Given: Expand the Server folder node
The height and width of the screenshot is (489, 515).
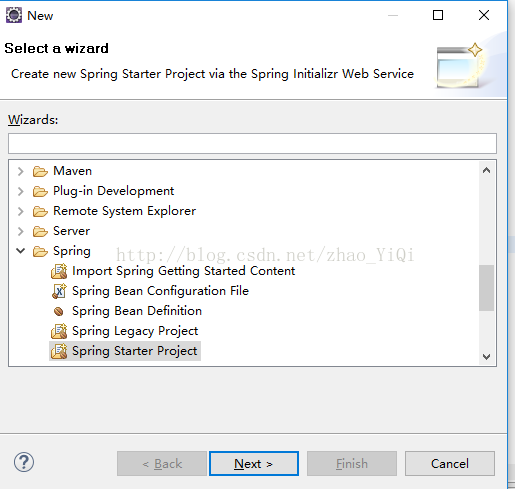Looking at the screenshot, I should pos(21,231).
